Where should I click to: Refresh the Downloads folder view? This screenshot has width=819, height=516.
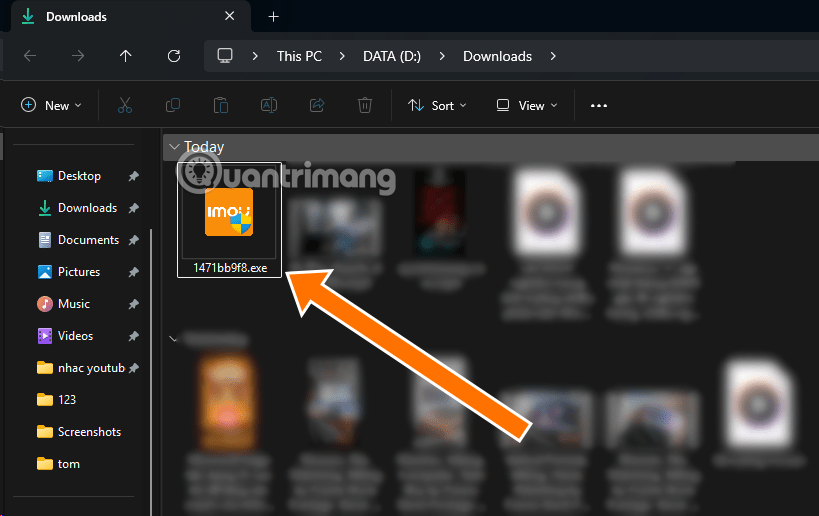click(174, 55)
